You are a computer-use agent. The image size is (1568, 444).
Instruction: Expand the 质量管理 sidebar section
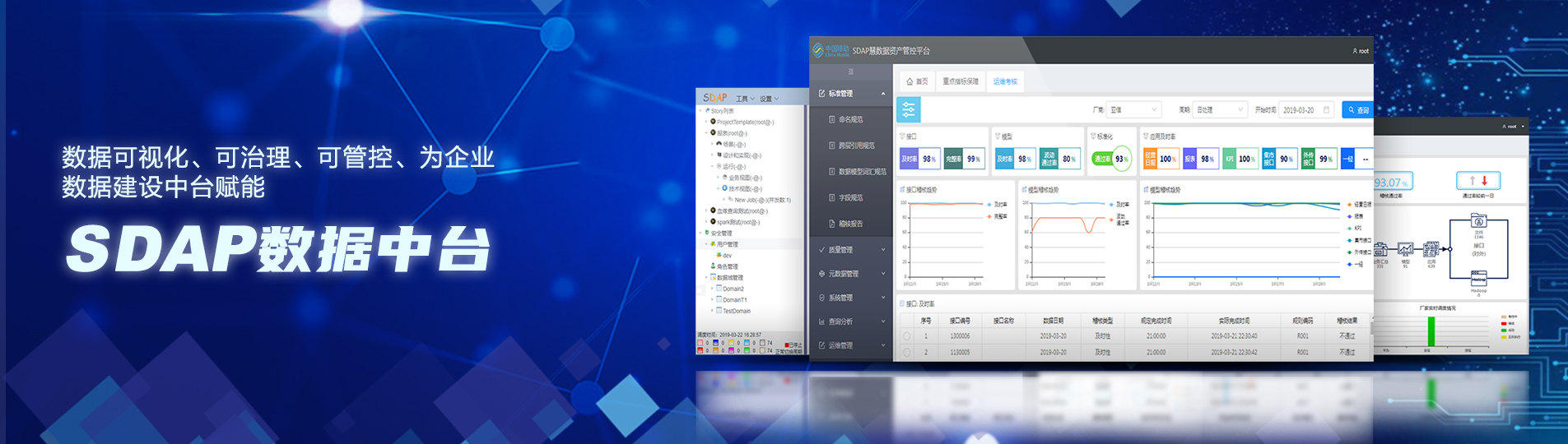tap(851, 250)
